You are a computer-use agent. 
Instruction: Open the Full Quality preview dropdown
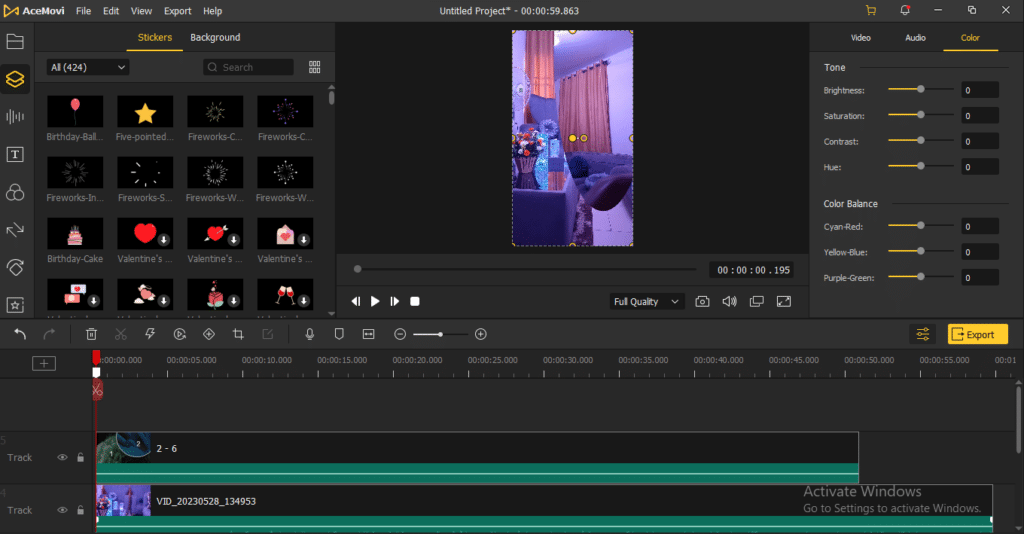(x=646, y=301)
